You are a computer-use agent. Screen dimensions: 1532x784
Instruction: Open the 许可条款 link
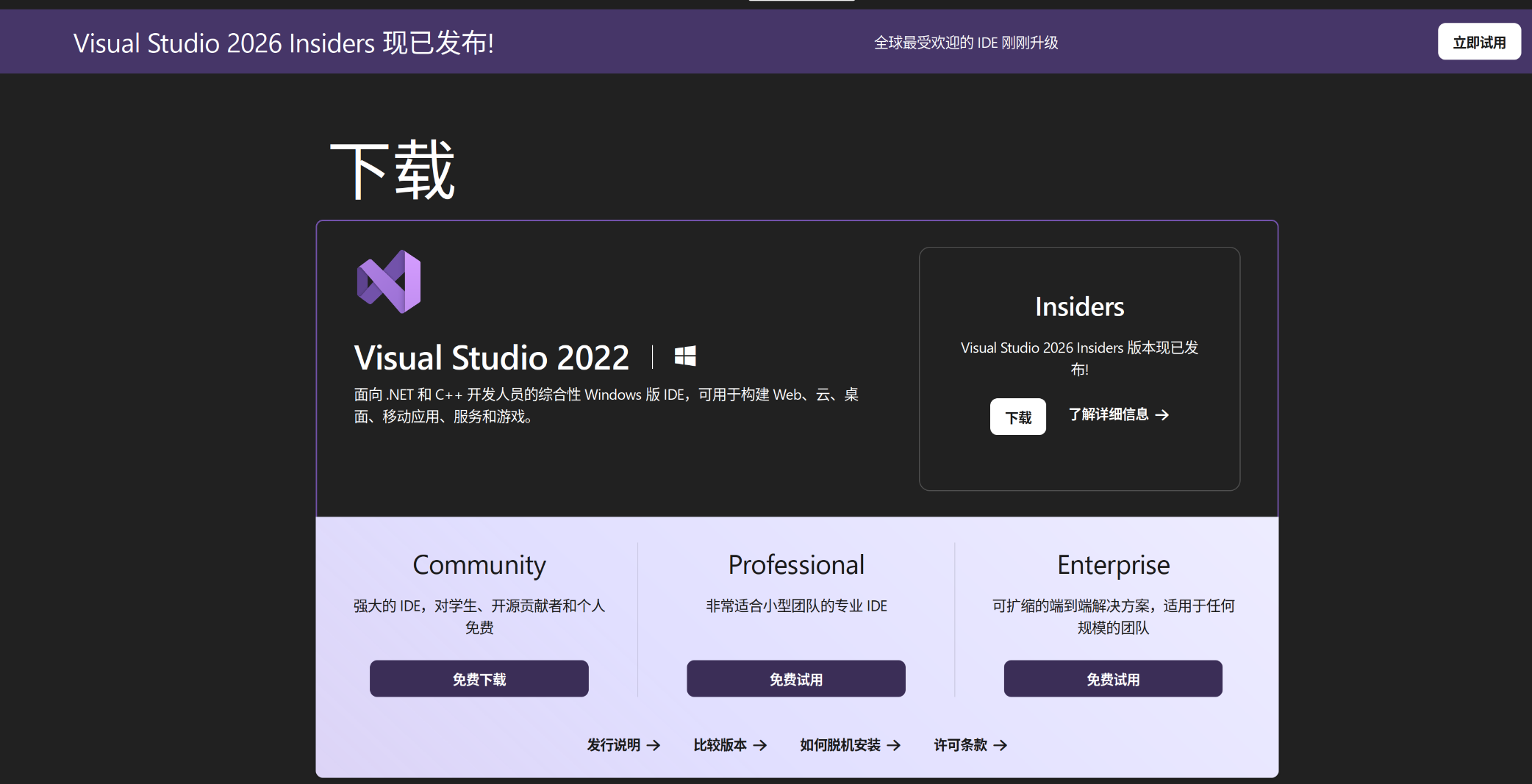tap(970, 745)
